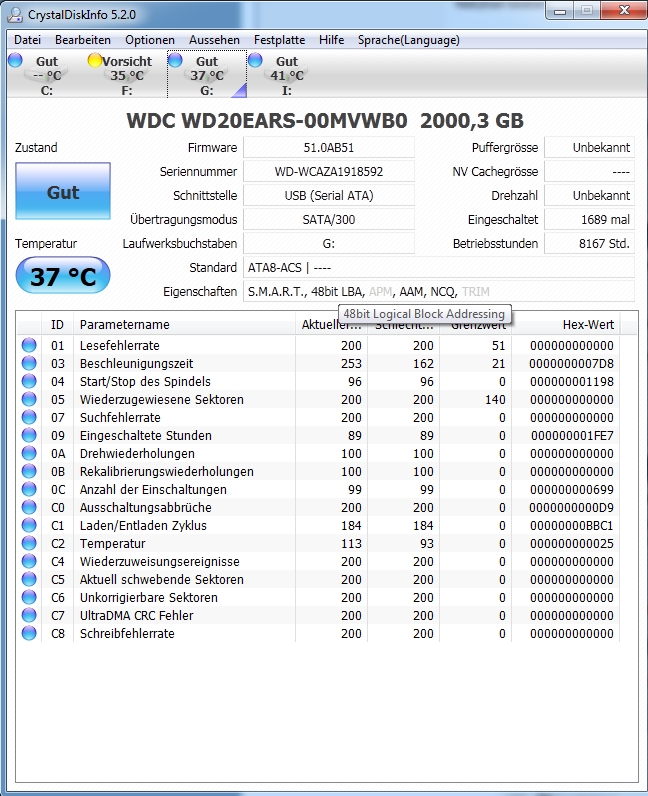
Task: Click the Drehzahl Unbekannt field
Action: pyautogui.click(x=590, y=195)
